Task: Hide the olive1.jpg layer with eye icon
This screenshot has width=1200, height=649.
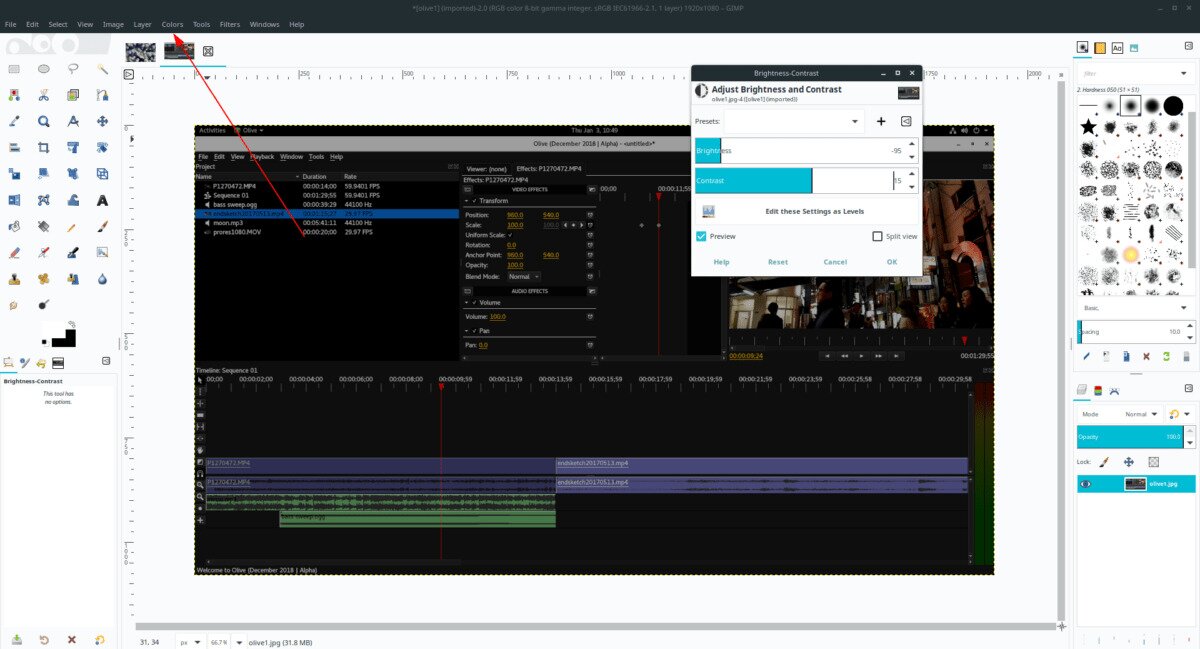Action: coord(1087,484)
